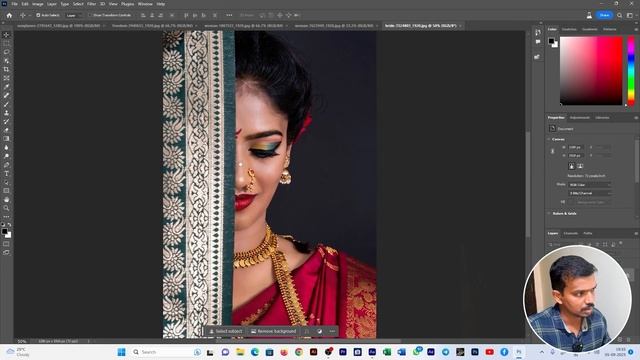
Task: Select the Clone Stamp tool
Action: click(x=6, y=113)
